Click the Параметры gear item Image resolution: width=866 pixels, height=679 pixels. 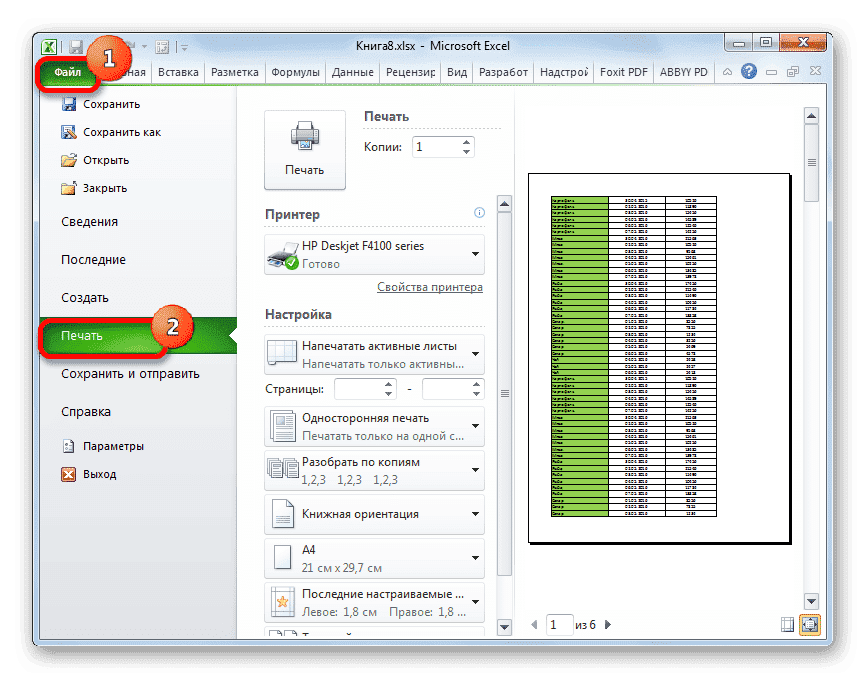(x=113, y=446)
